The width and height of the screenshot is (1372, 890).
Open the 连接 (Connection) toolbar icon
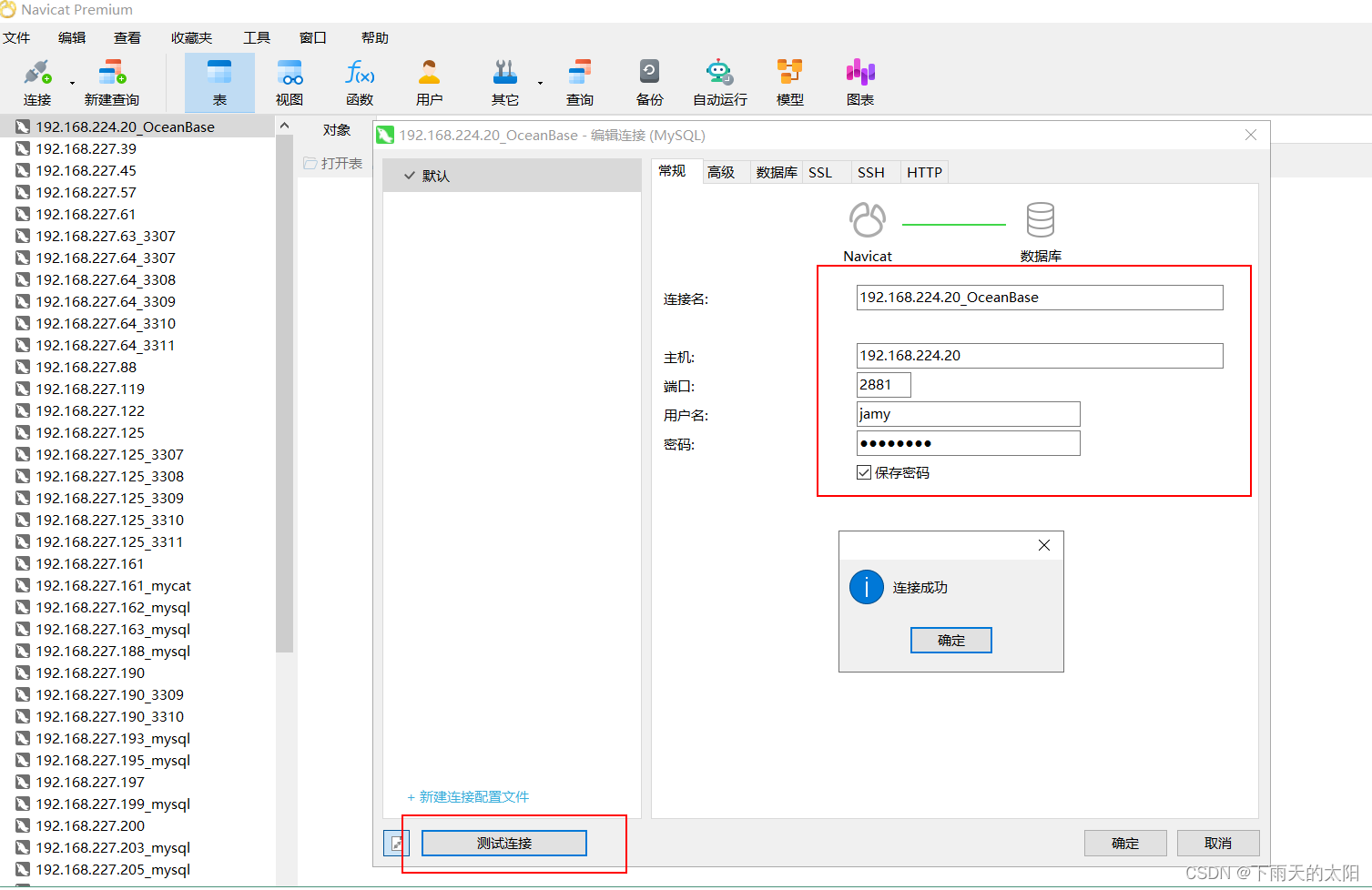tap(36, 72)
